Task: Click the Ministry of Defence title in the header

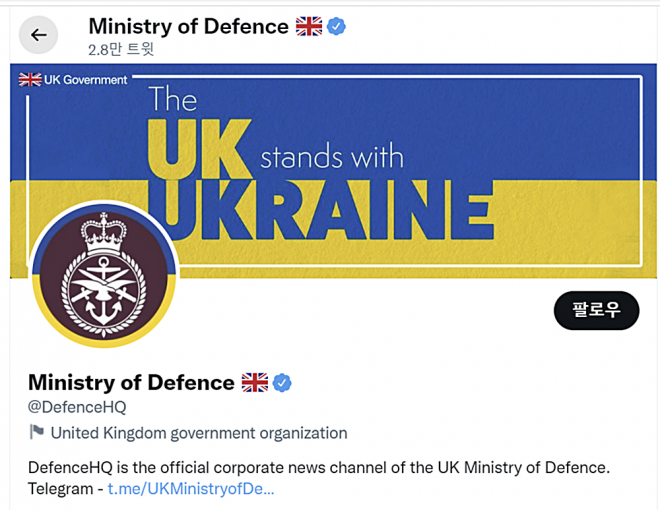Action: pyautogui.click(x=188, y=26)
